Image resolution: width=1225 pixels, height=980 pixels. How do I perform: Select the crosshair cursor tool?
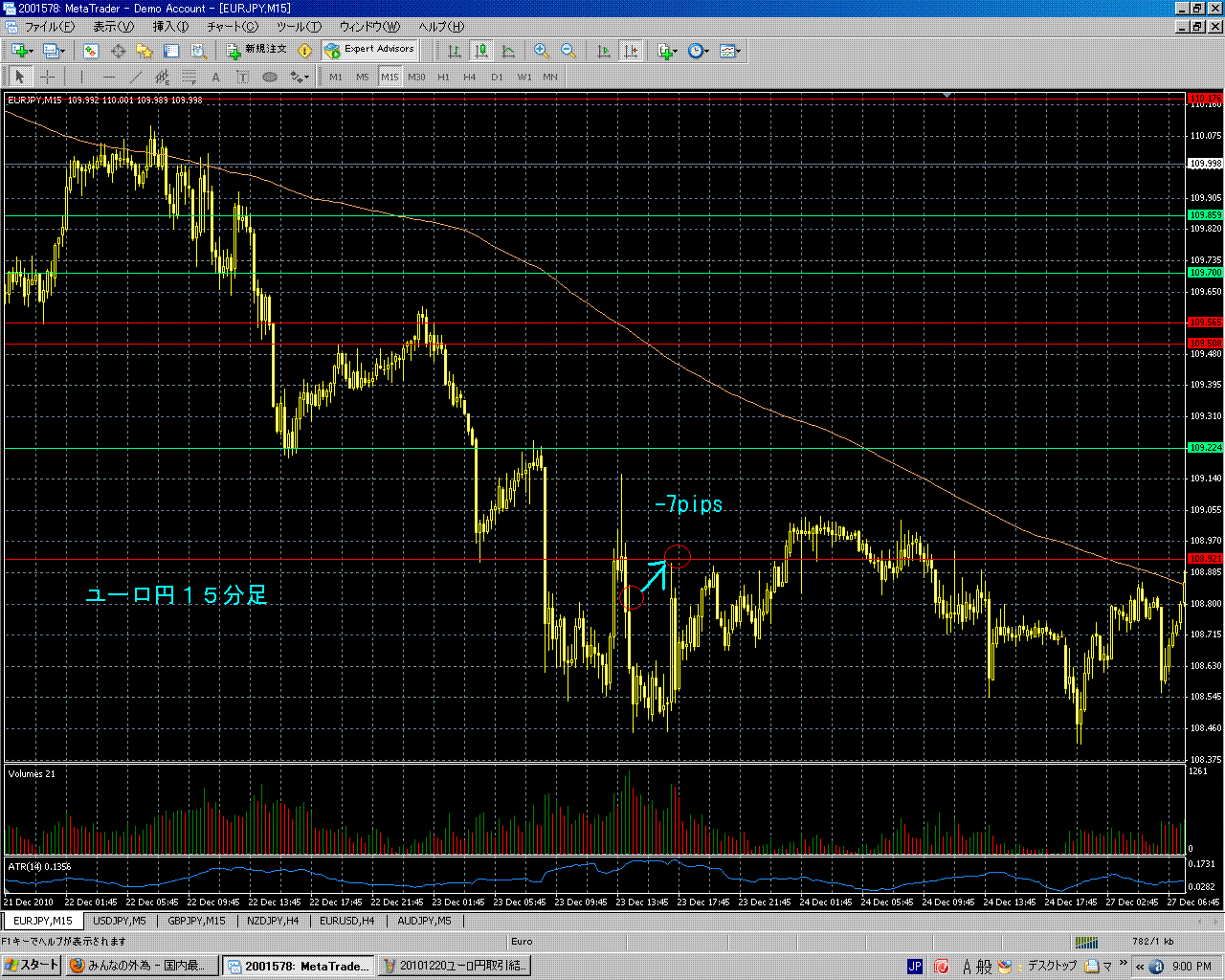tap(47, 77)
